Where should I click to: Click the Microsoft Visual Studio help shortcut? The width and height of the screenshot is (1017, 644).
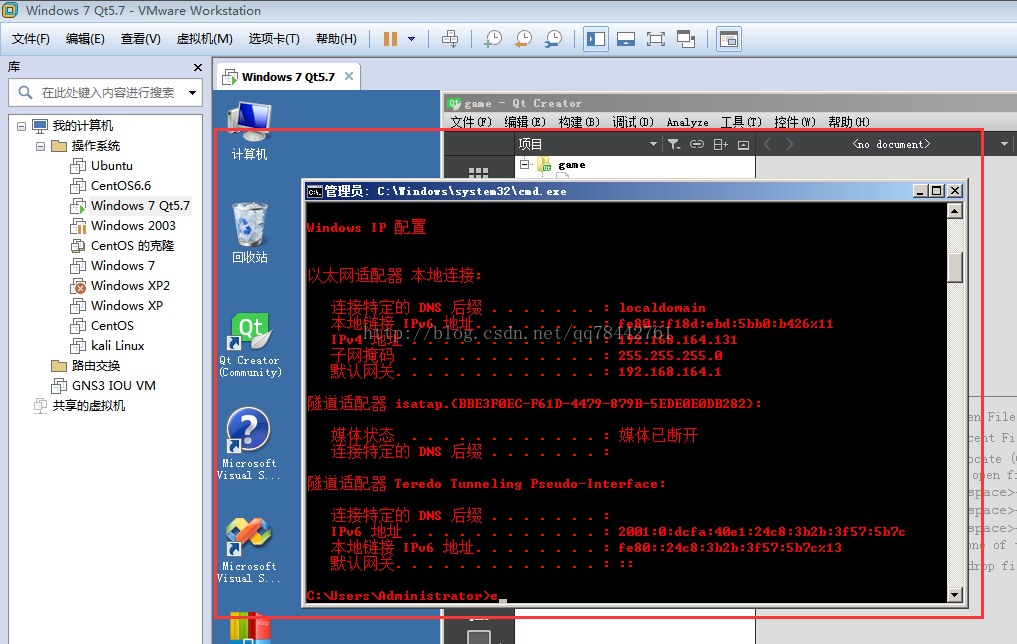(249, 444)
